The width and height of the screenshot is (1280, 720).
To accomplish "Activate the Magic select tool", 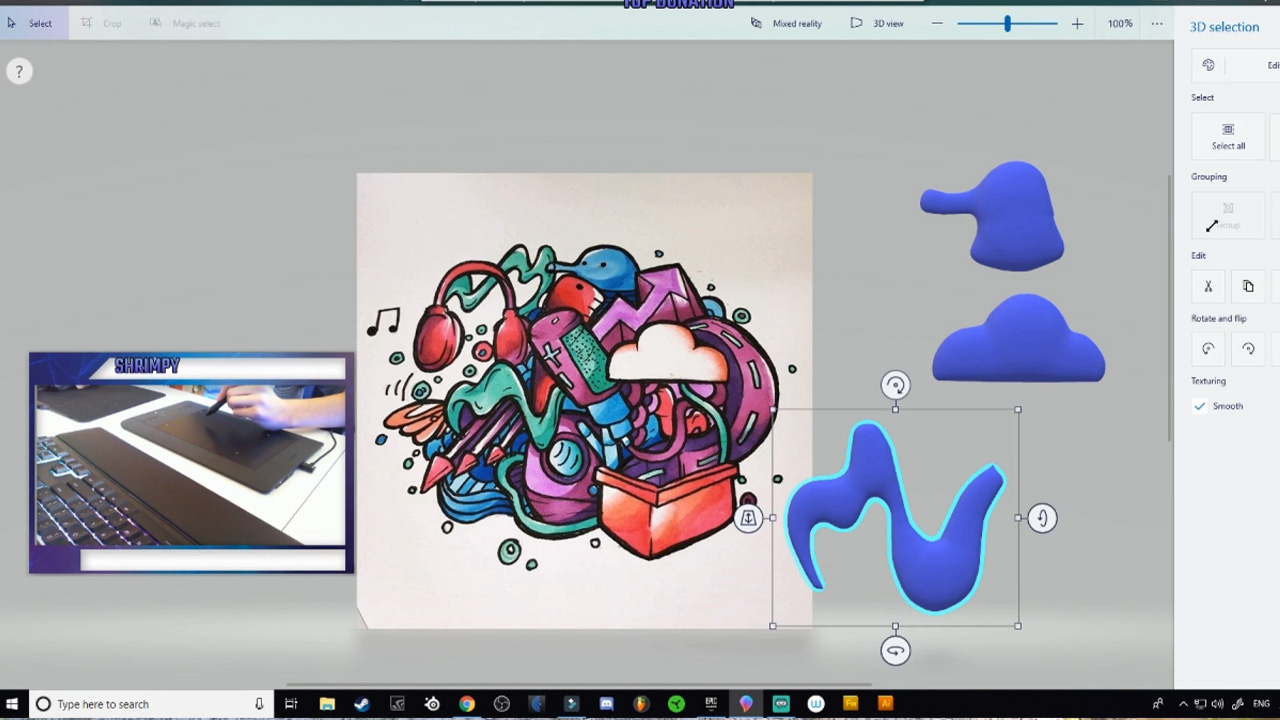I will [x=185, y=23].
